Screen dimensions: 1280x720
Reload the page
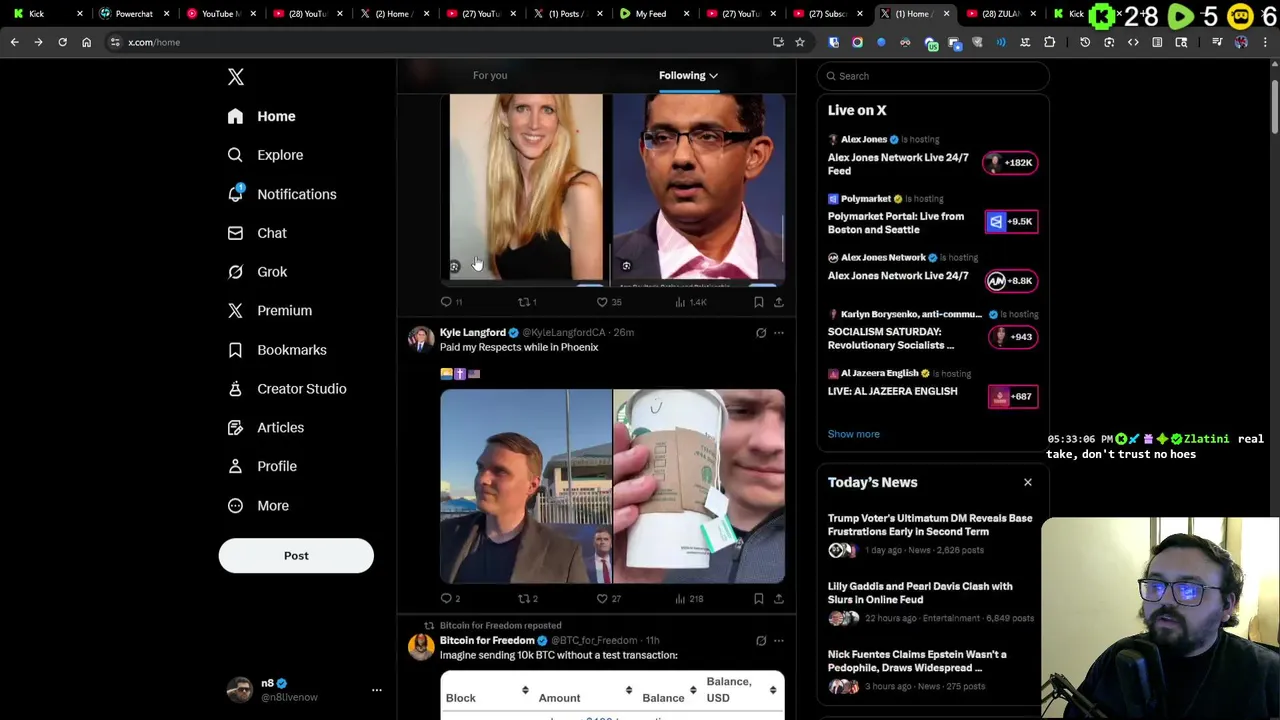62,42
